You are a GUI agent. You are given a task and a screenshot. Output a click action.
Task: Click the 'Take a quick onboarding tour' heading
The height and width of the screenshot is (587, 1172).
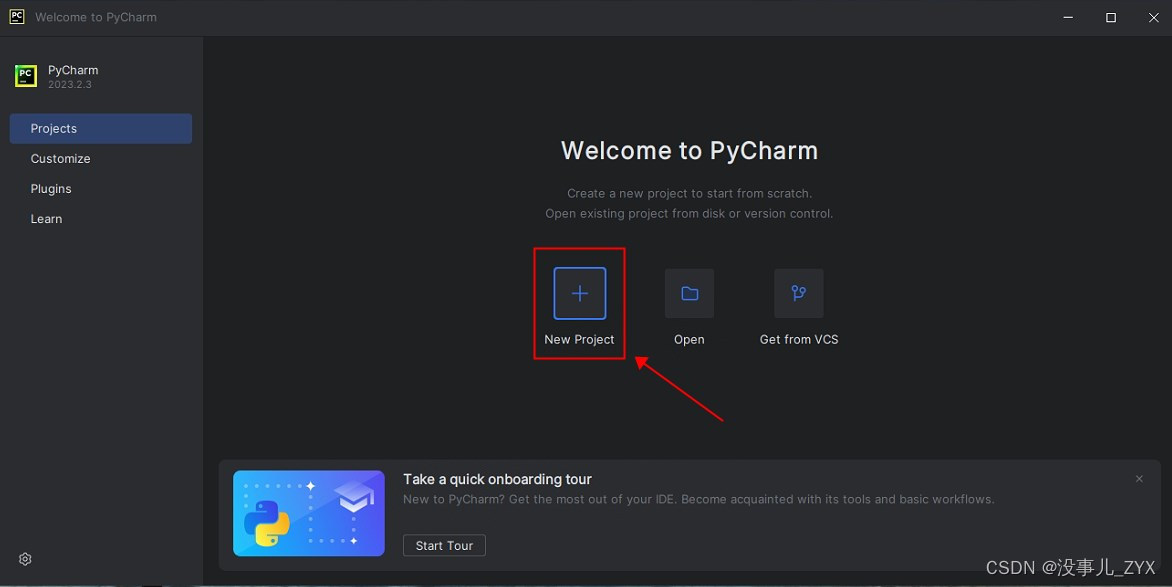tap(498, 479)
